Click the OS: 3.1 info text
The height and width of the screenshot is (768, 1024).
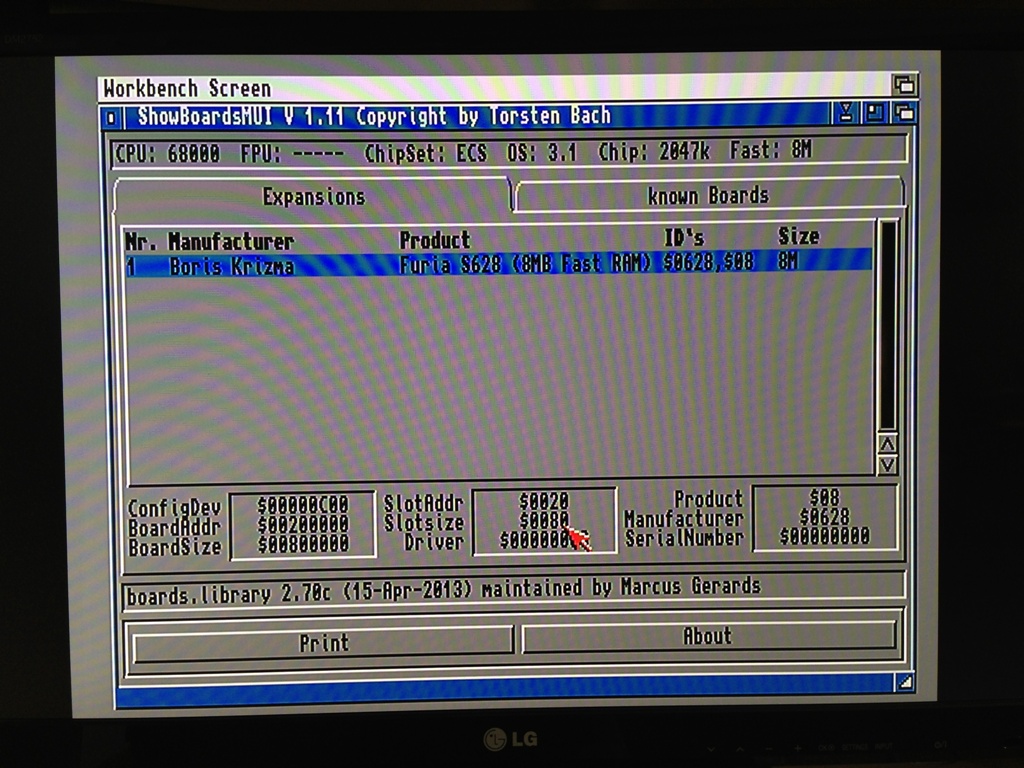pos(541,152)
